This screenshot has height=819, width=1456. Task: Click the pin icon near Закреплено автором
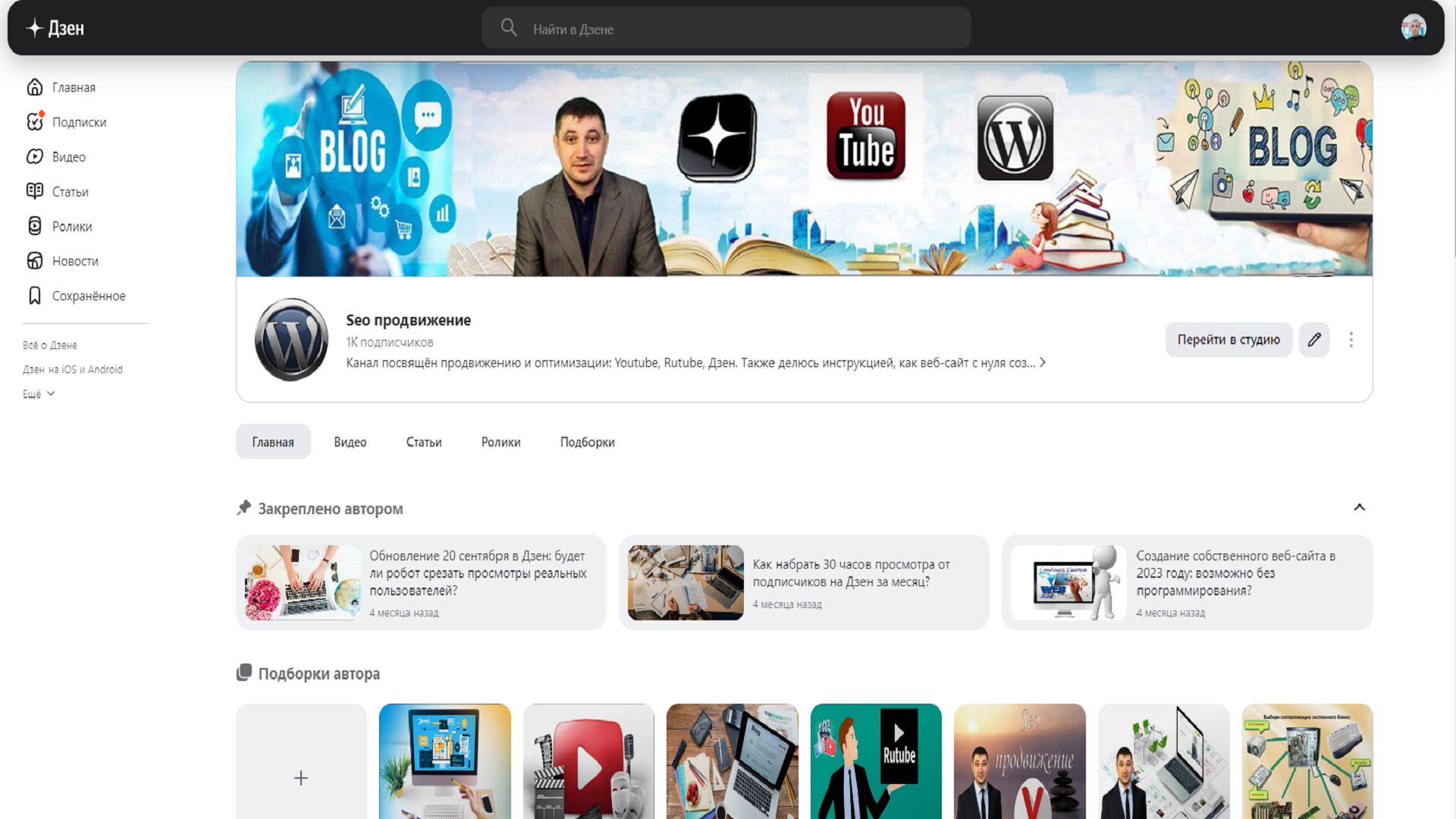coord(243,507)
